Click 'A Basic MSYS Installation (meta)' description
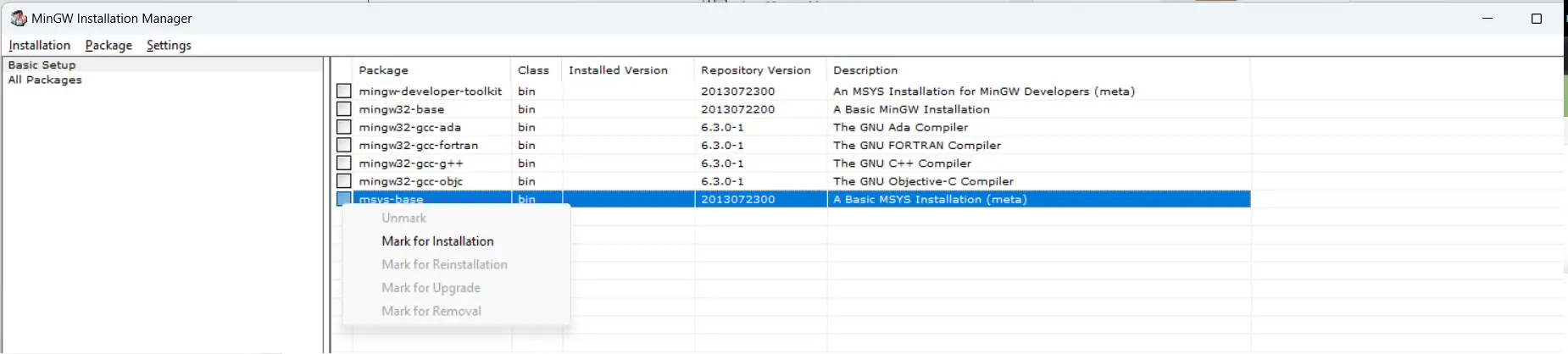Image resolution: width=1568 pixels, height=354 pixels. point(930,199)
